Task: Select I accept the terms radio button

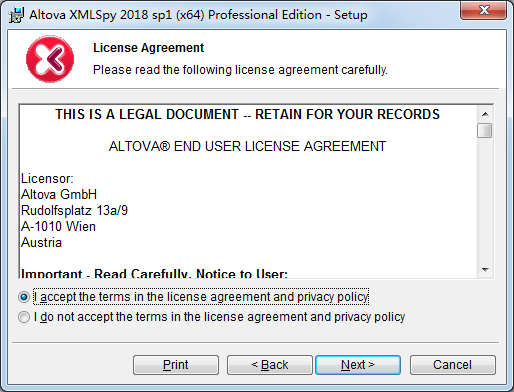Action: [x=24, y=297]
